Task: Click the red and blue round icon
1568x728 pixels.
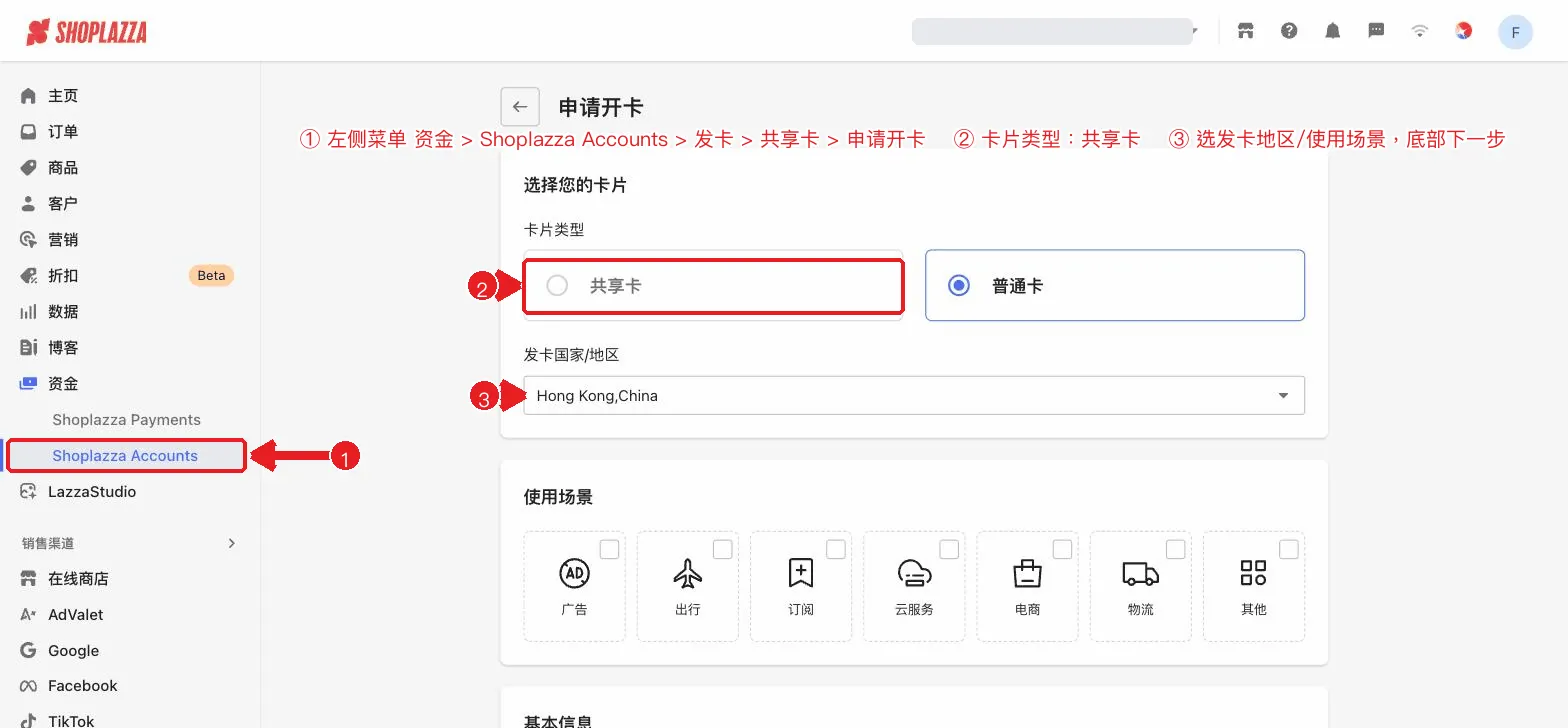Action: point(1463,31)
